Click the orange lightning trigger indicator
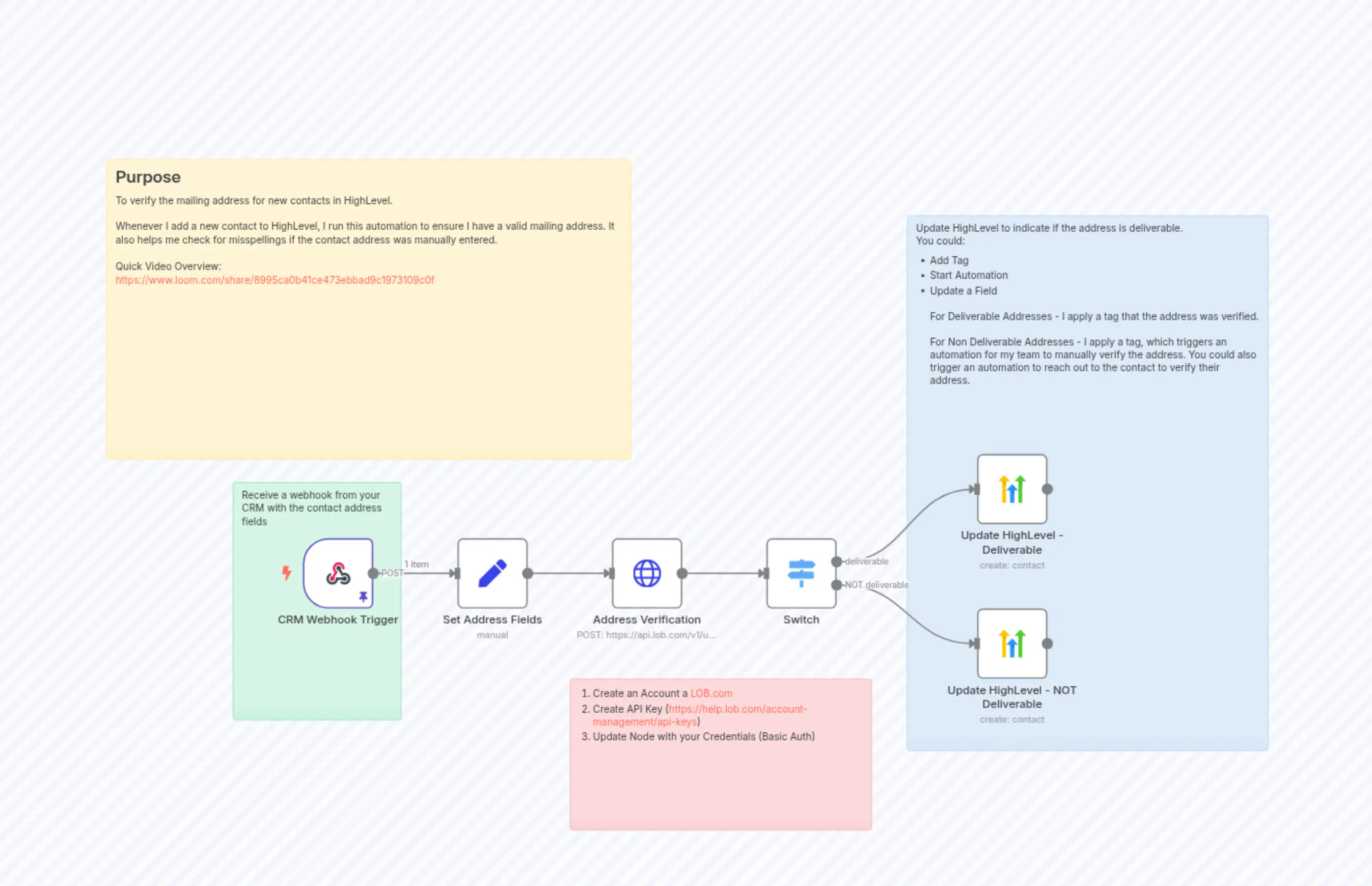The height and width of the screenshot is (886, 1372). click(x=286, y=571)
